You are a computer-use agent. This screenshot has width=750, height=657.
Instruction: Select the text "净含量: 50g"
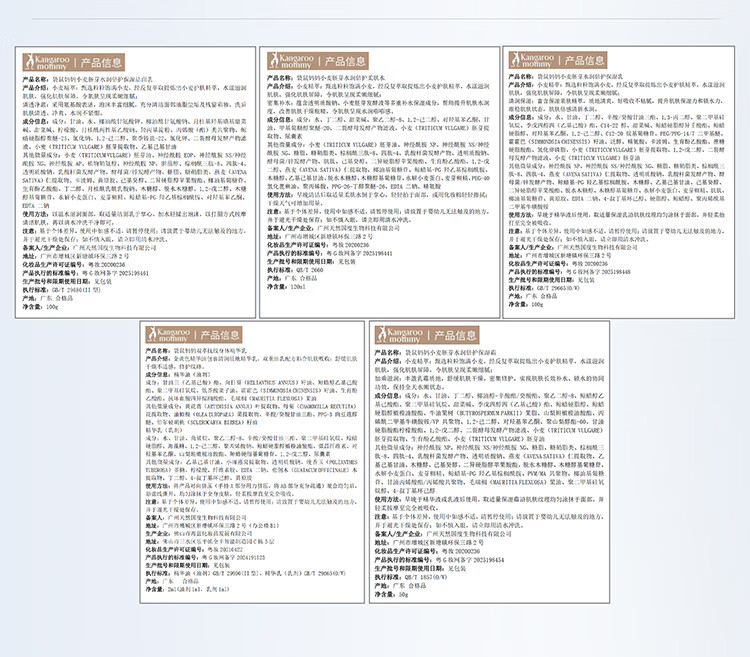pos(391,594)
